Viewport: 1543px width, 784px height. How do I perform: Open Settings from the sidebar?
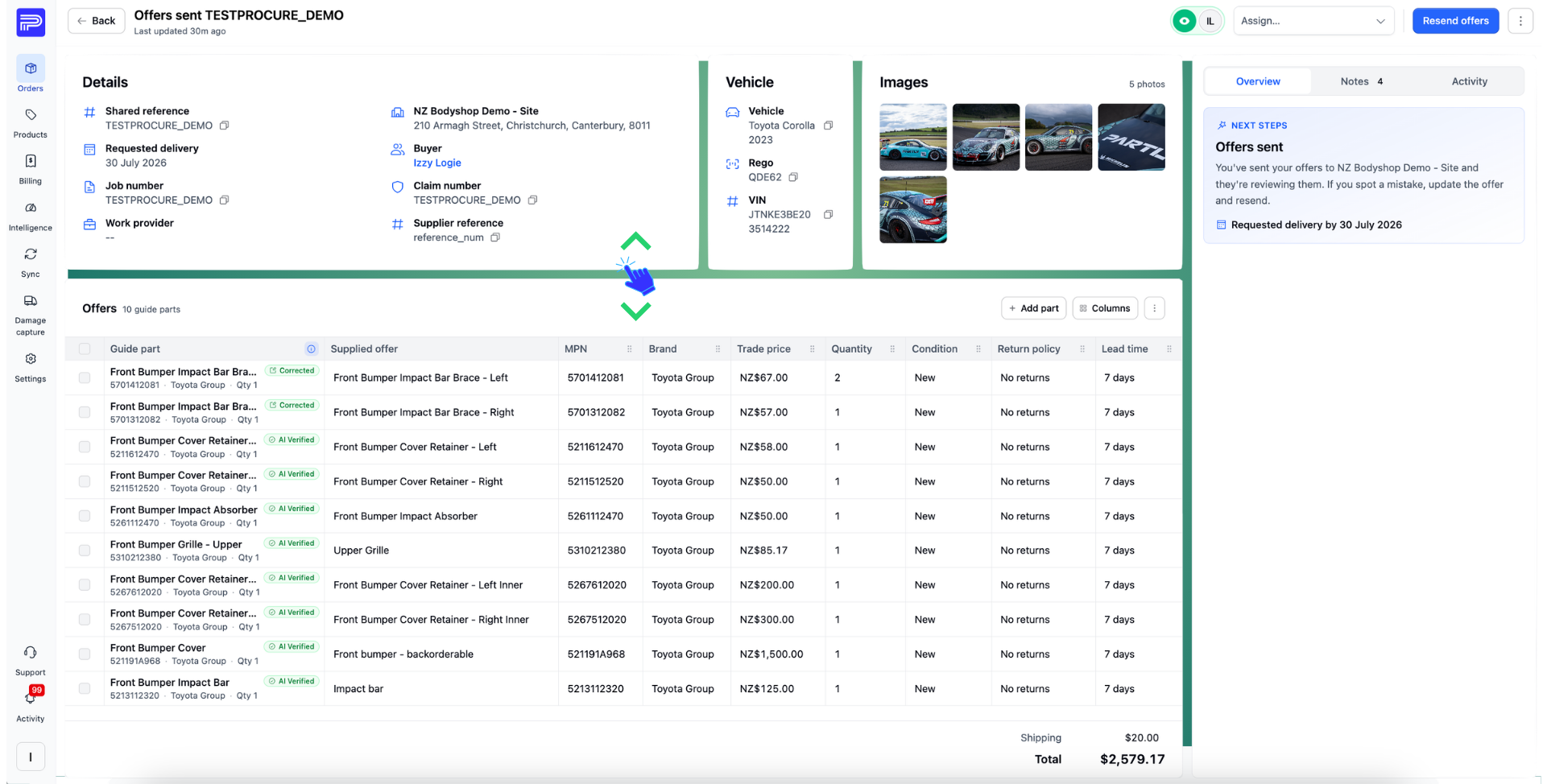[x=31, y=366]
